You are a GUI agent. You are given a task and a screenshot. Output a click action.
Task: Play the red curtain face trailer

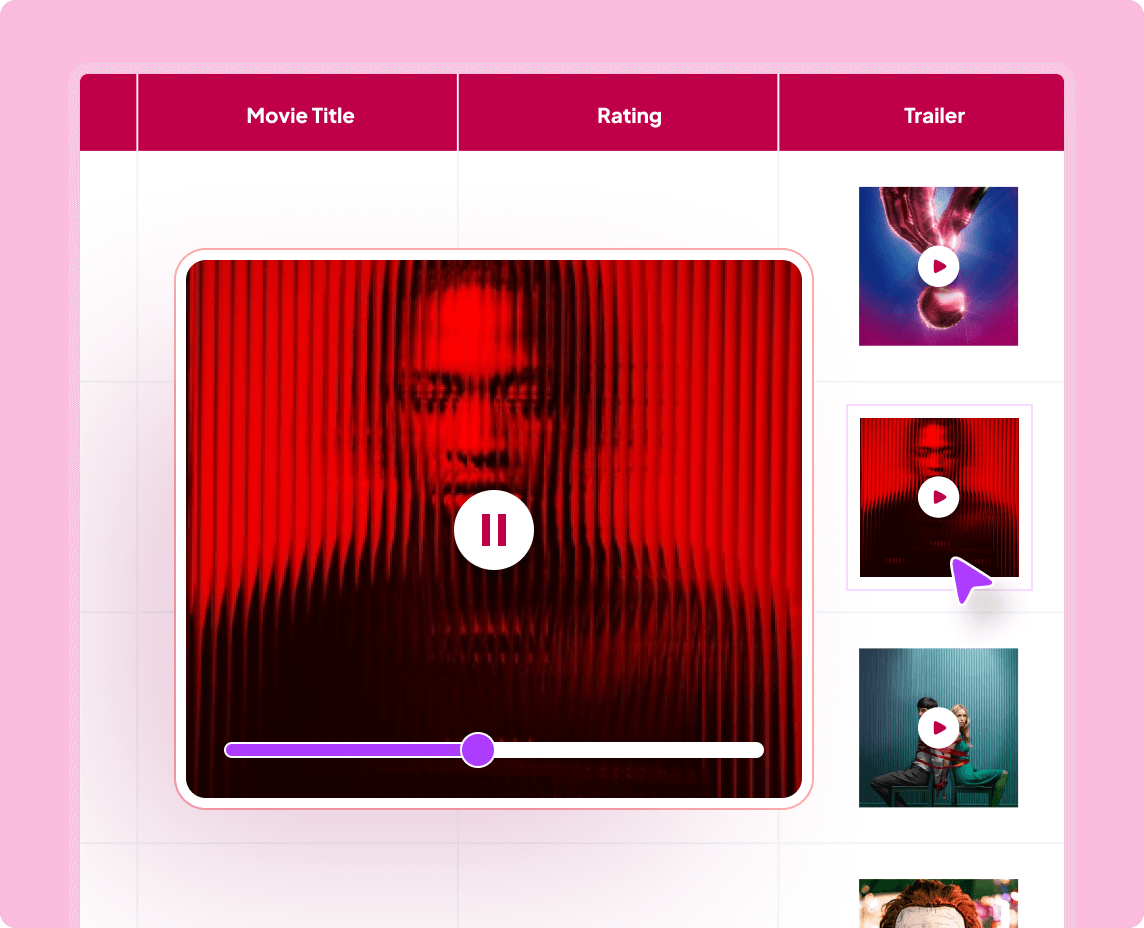click(938, 497)
